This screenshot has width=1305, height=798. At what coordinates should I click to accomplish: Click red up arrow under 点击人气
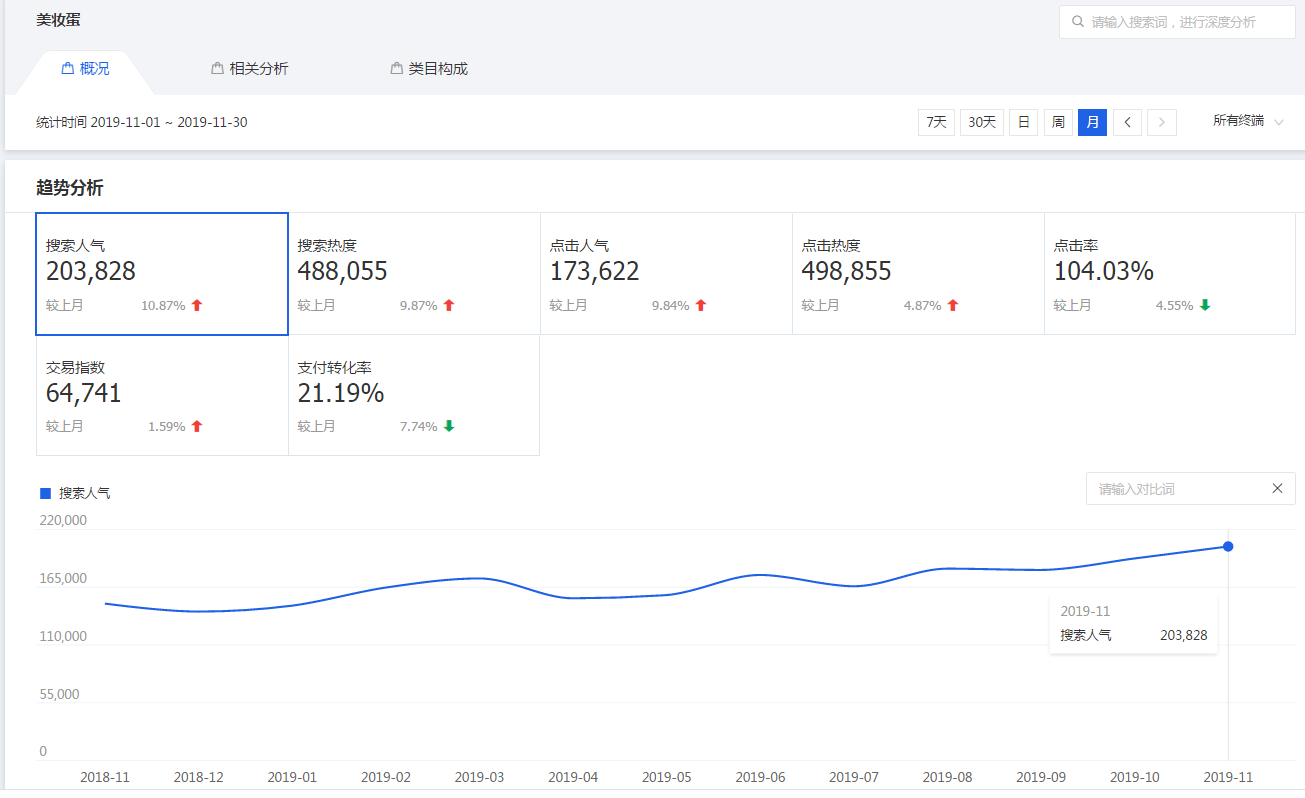[701, 305]
